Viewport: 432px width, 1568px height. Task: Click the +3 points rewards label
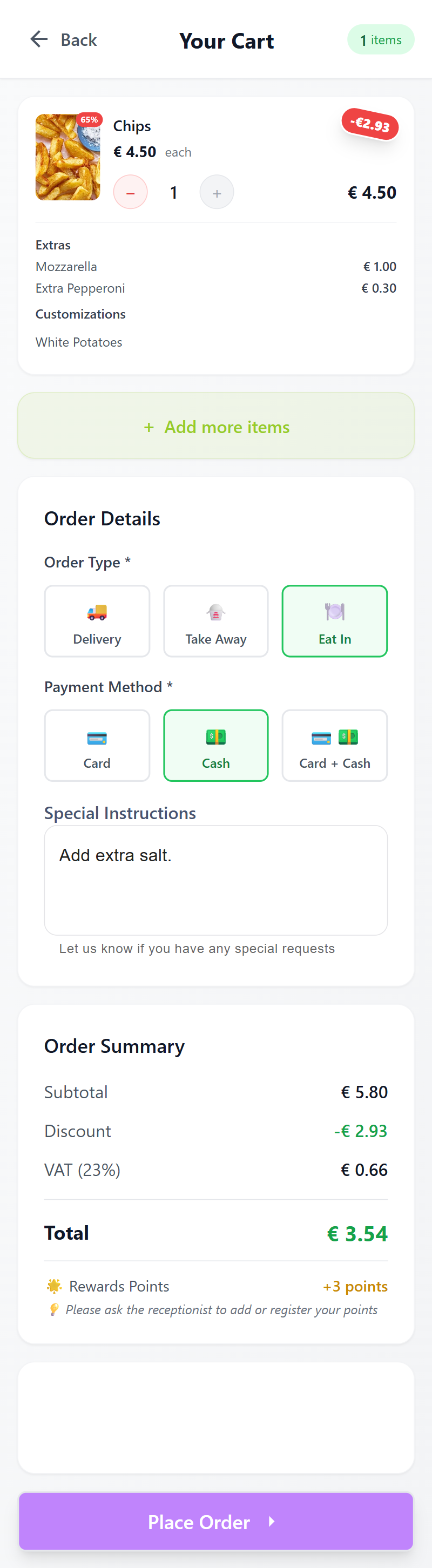pyautogui.click(x=355, y=1286)
